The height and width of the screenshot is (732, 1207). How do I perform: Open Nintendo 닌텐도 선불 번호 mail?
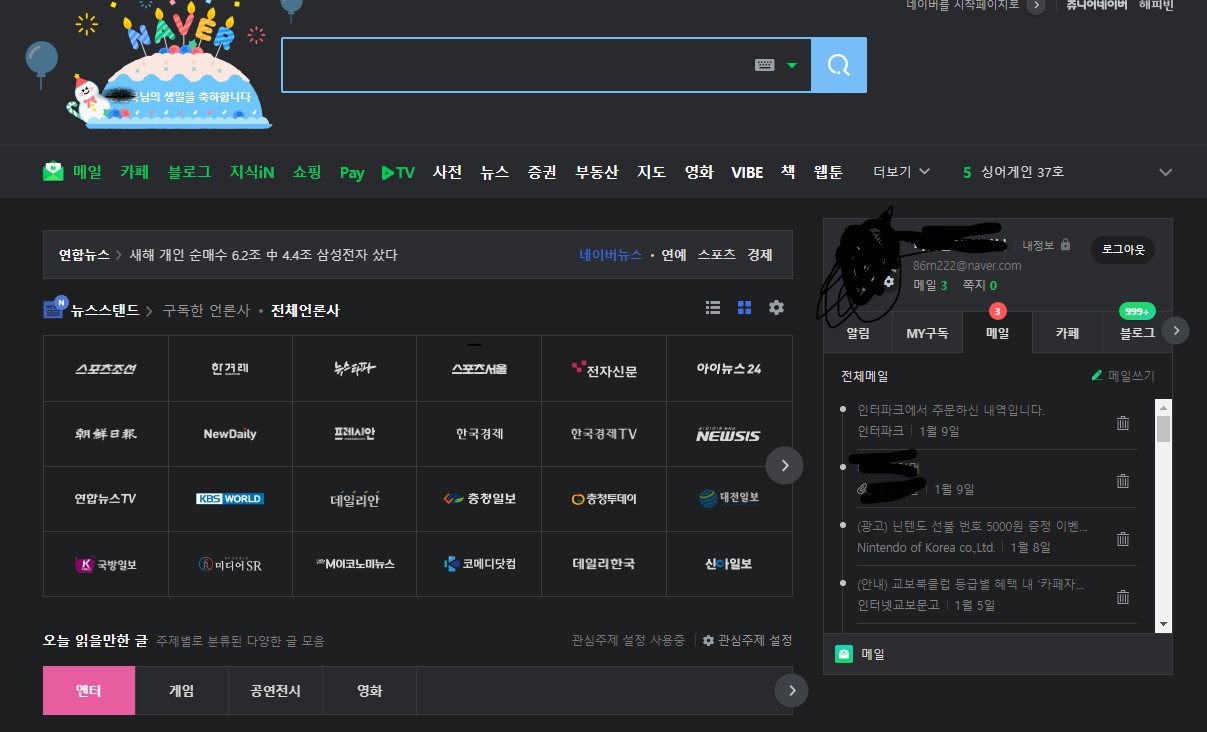coord(973,526)
